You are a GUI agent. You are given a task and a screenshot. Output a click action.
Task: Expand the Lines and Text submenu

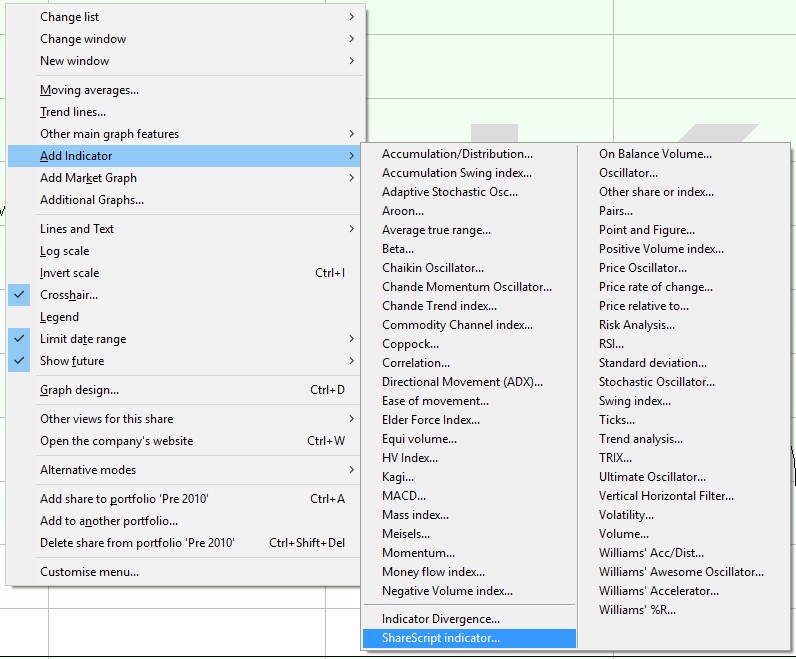[x=76, y=229]
